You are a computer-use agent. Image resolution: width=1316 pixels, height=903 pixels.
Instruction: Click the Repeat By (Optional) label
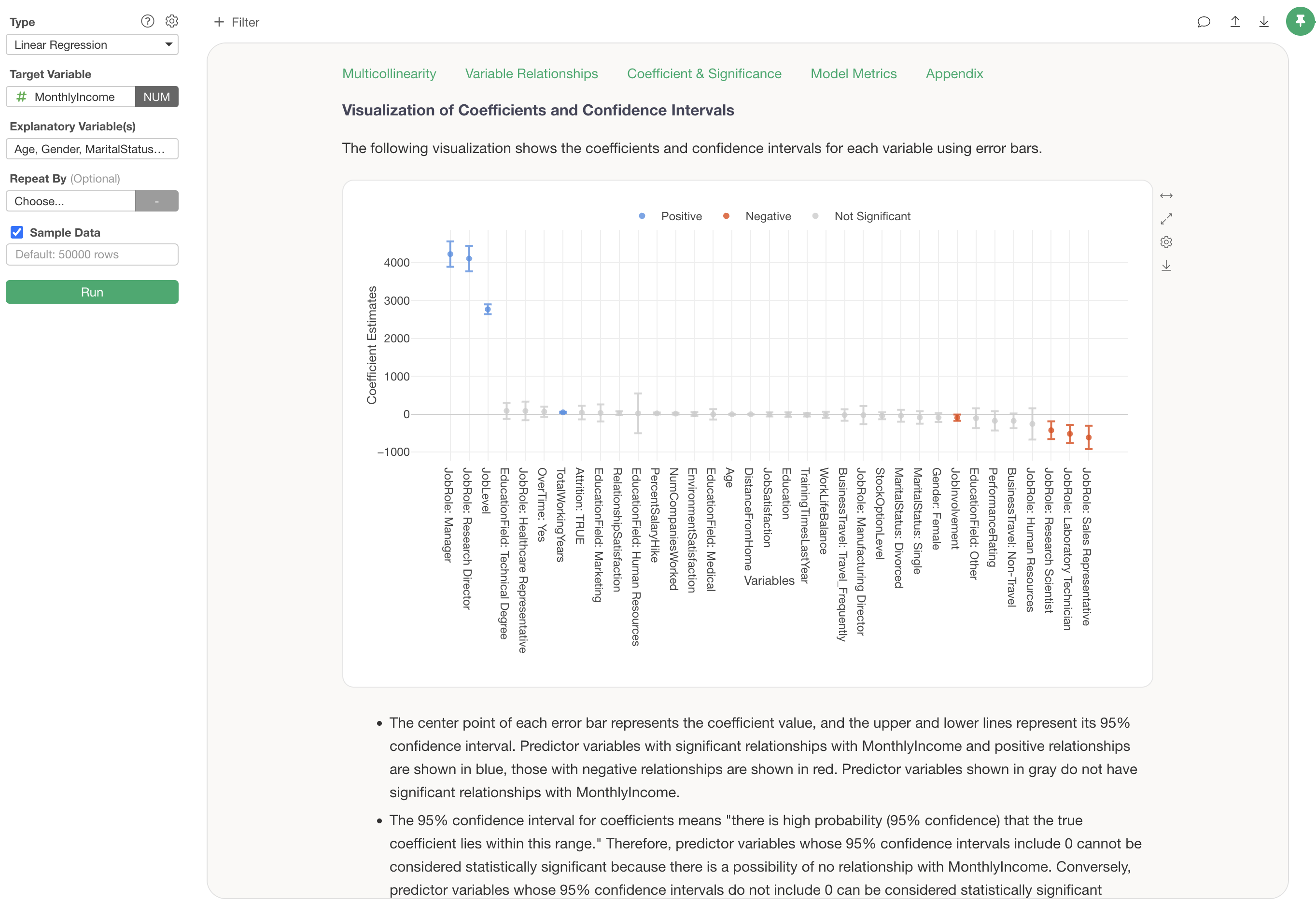[x=65, y=179]
